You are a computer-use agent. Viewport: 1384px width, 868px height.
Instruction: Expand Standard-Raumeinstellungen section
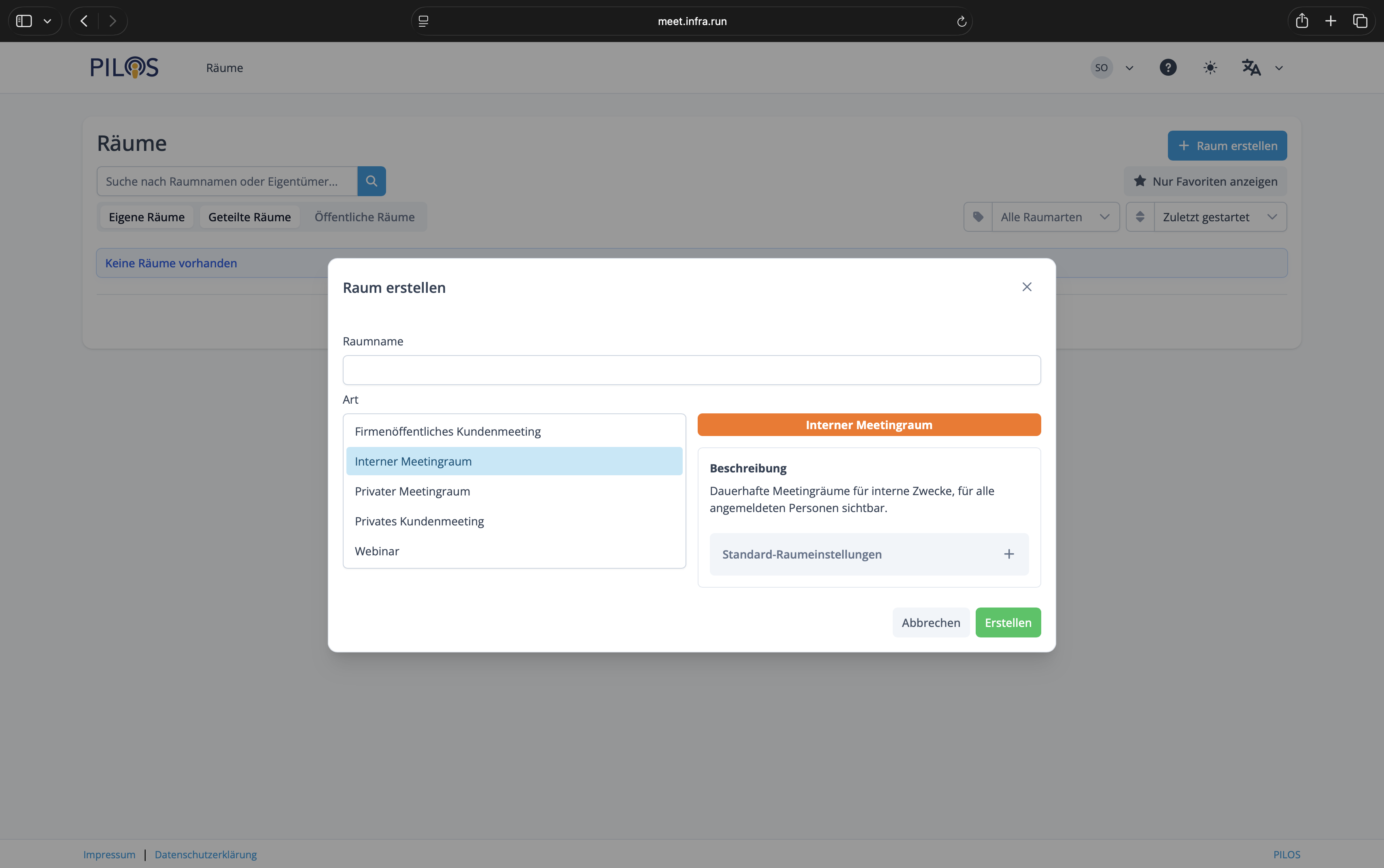[x=869, y=554]
